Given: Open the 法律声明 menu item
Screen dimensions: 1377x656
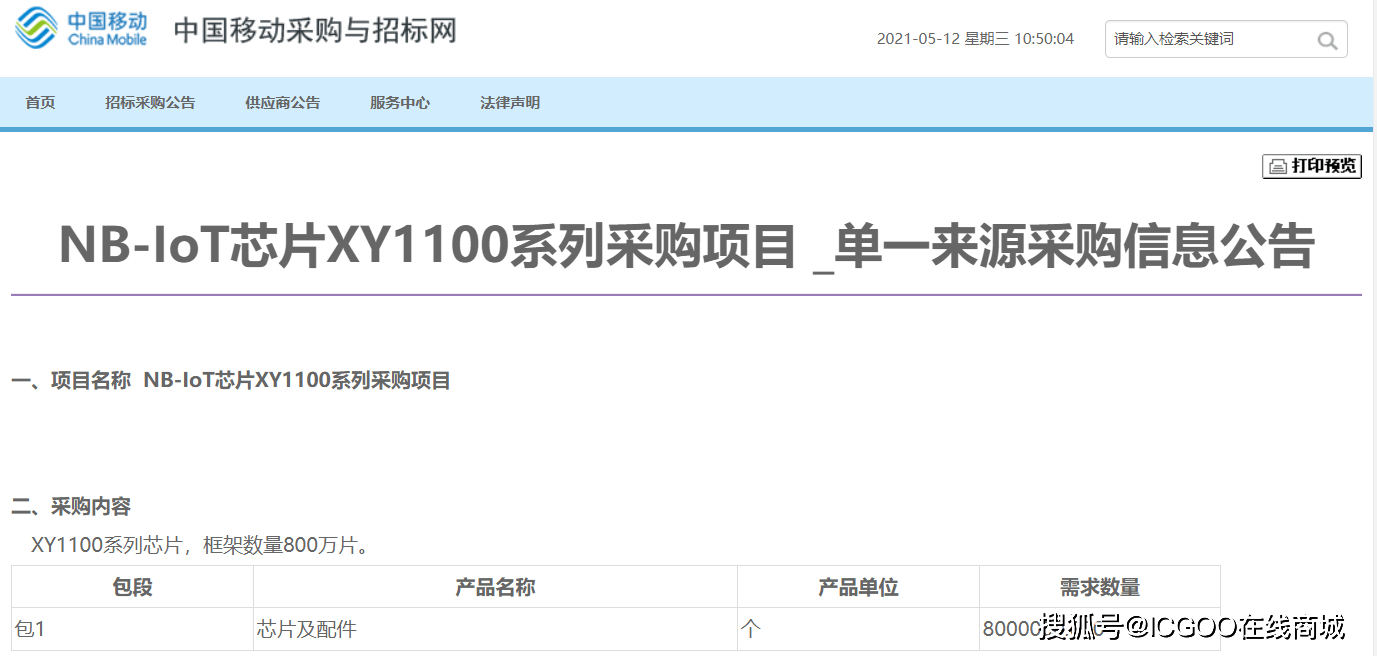Looking at the screenshot, I should pyautogui.click(x=510, y=103).
